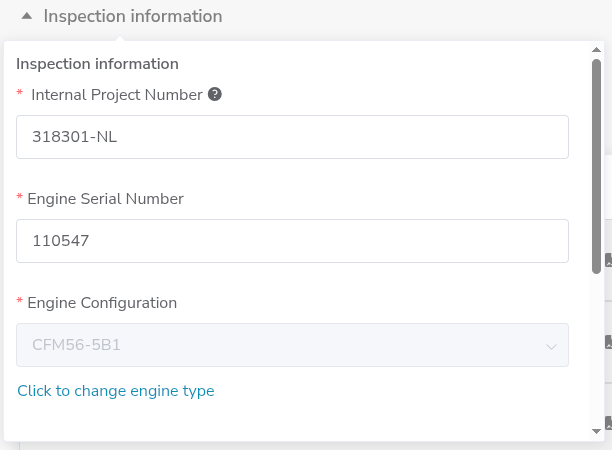Click the Inspection information header text
The height and width of the screenshot is (450, 612).
[133, 16]
